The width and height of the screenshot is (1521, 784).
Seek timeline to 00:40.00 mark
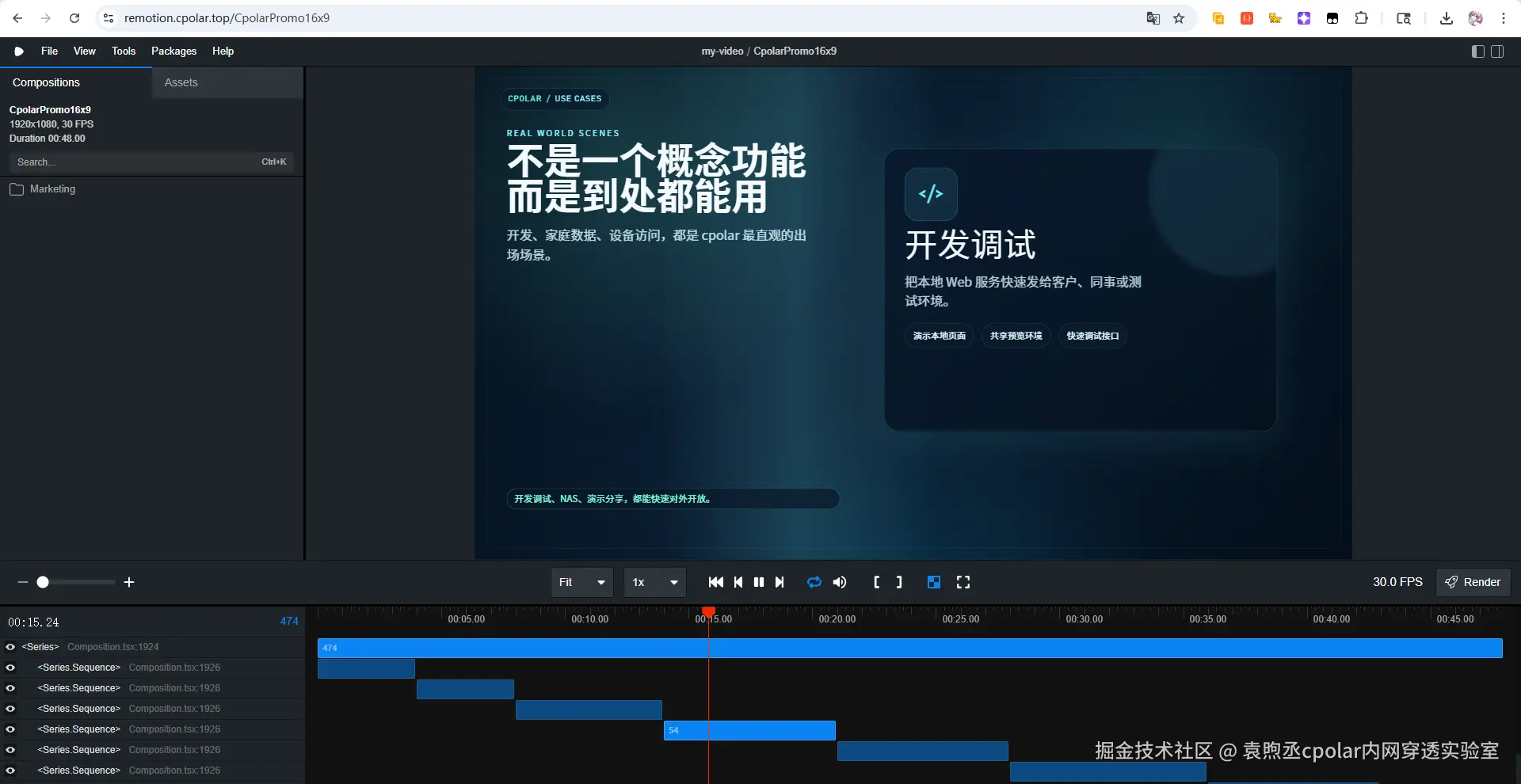pyautogui.click(x=1332, y=619)
